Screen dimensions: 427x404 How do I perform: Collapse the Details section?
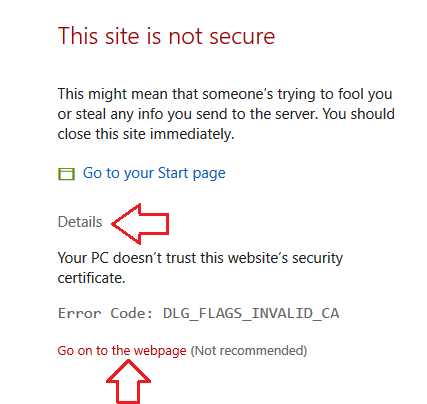pos(80,222)
